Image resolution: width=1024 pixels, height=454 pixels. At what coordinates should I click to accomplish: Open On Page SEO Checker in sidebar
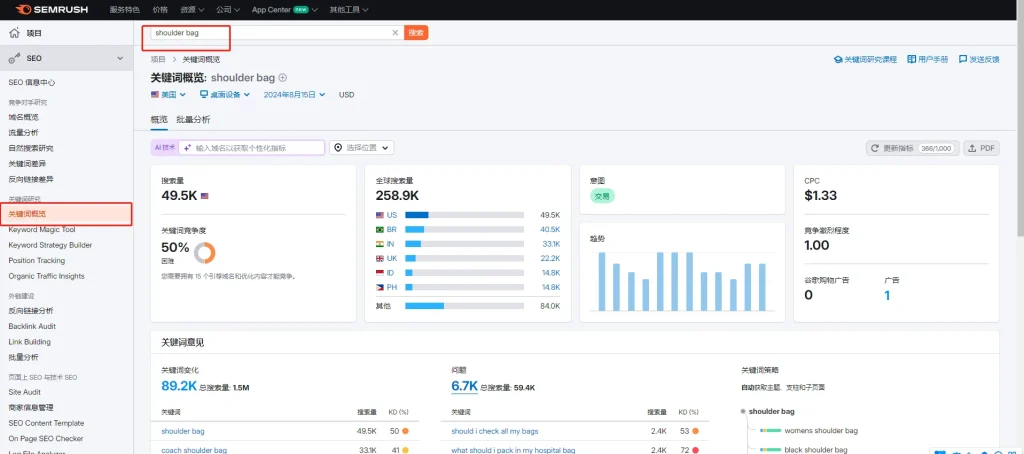click(46, 439)
